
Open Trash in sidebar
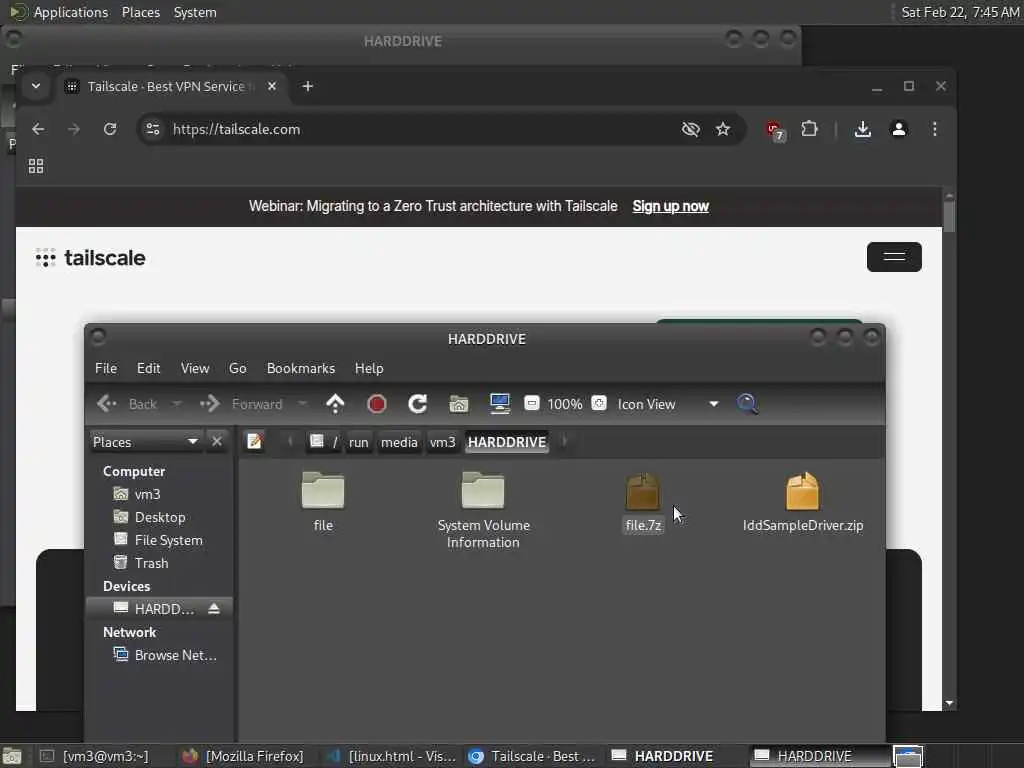click(x=152, y=563)
